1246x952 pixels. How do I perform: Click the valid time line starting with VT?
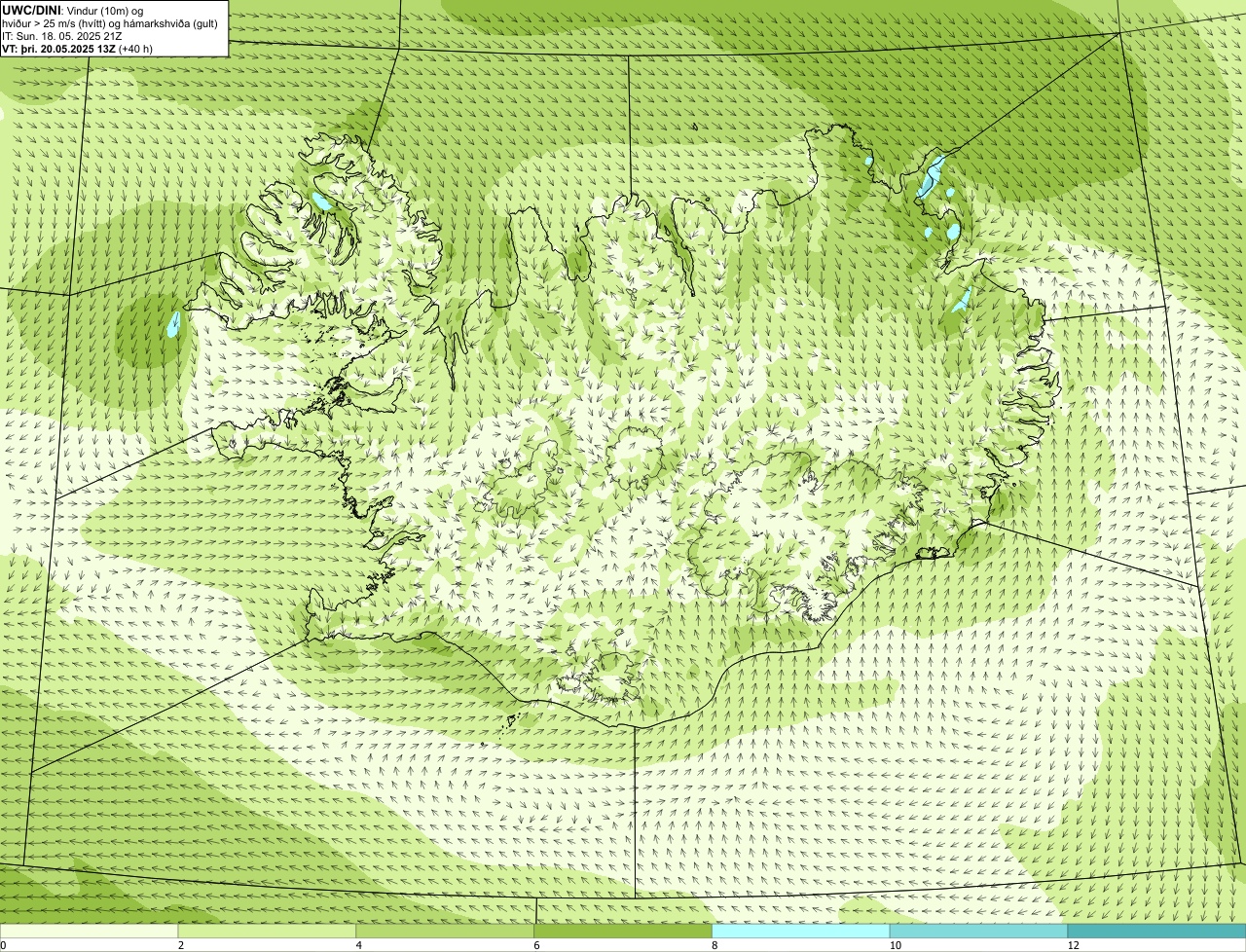point(78,49)
